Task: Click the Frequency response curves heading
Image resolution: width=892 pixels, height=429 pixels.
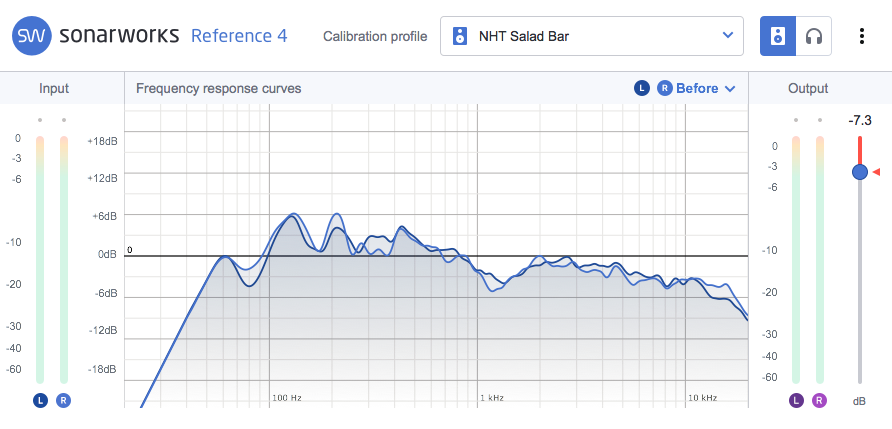Action: (218, 88)
